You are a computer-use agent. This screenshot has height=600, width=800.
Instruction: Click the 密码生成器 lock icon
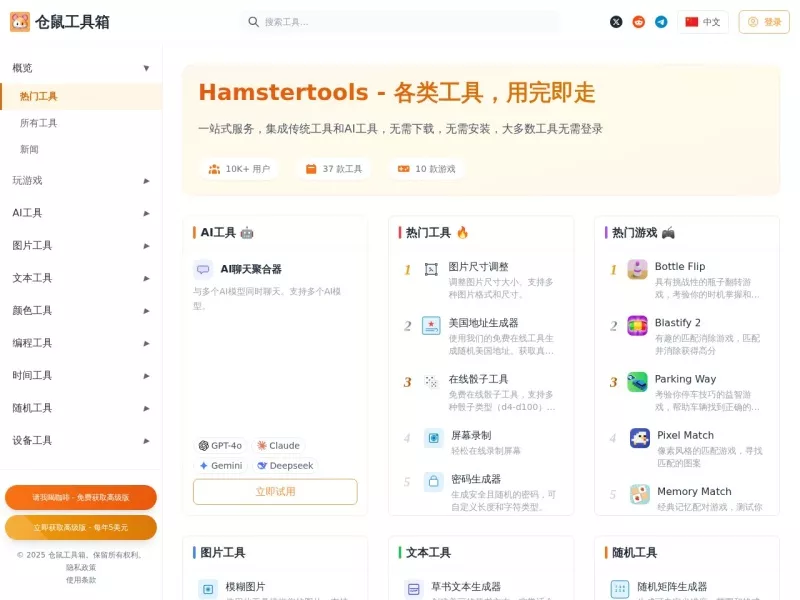coord(433,481)
